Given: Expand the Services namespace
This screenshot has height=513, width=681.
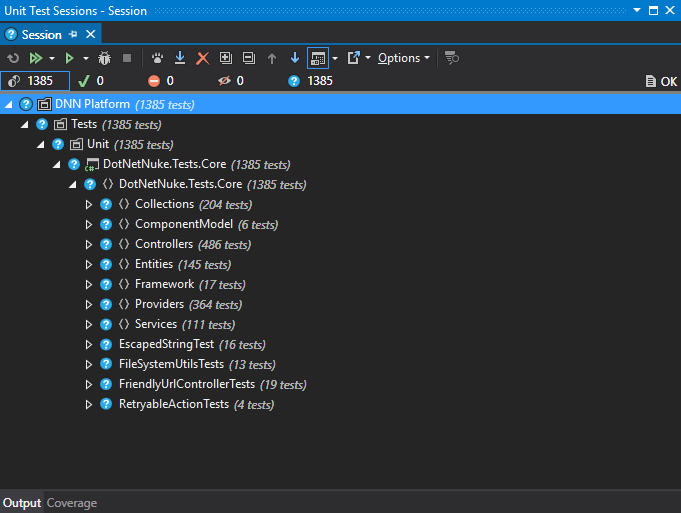Looking at the screenshot, I should [89, 324].
